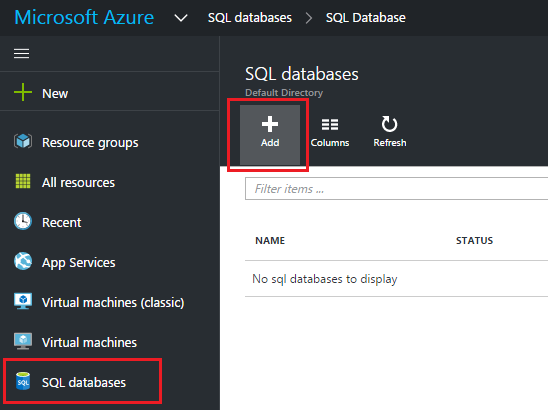This screenshot has height=410, width=548.
Task: Open All resources in the sidebar
Action: coord(78,182)
